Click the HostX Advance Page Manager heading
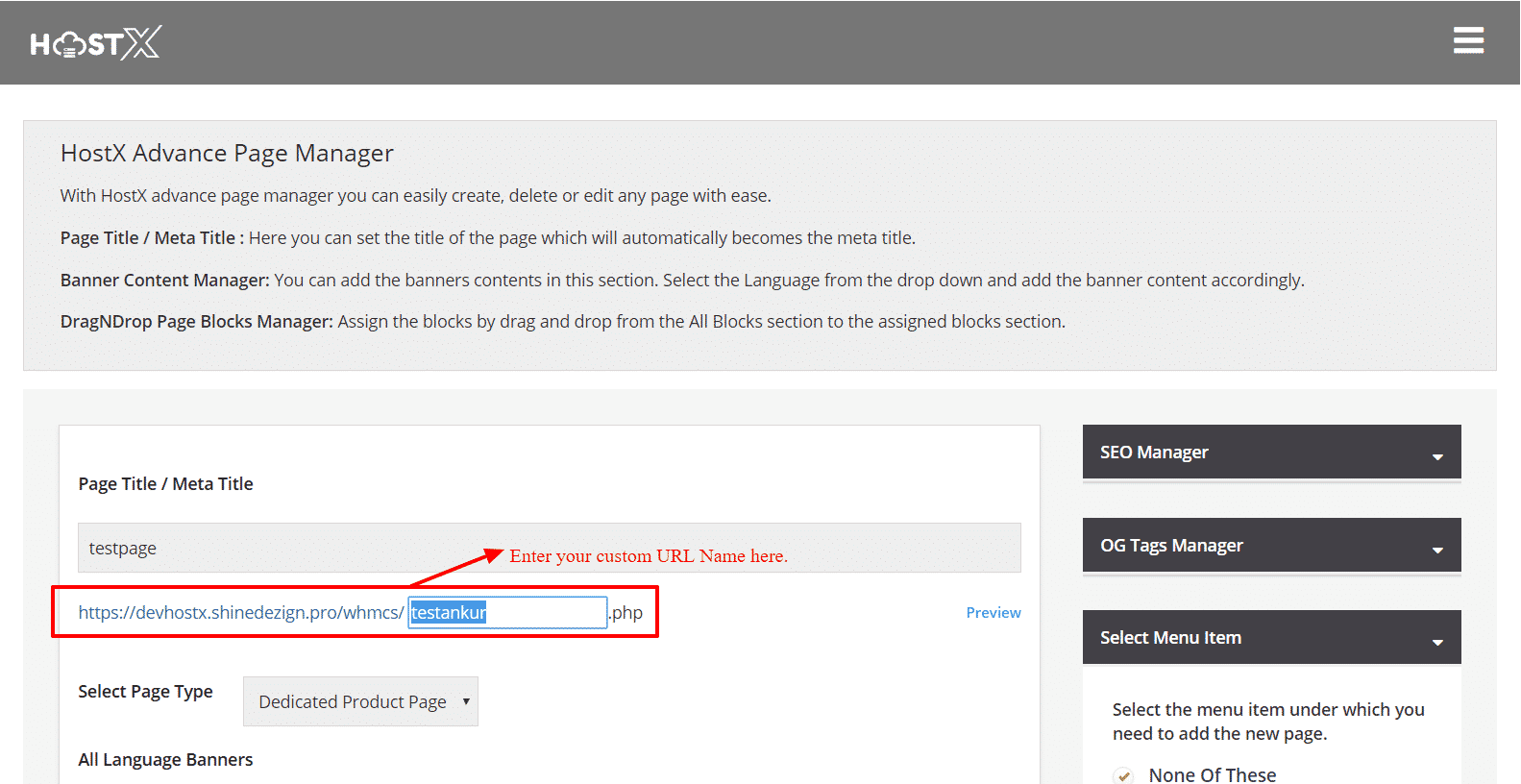The width and height of the screenshot is (1521, 784). click(227, 154)
